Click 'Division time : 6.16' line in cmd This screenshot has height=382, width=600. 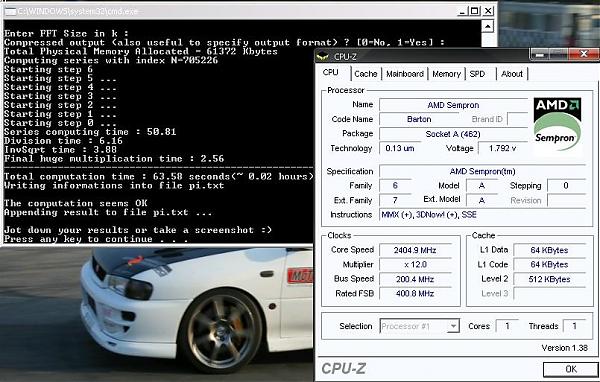pyautogui.click(x=63, y=140)
